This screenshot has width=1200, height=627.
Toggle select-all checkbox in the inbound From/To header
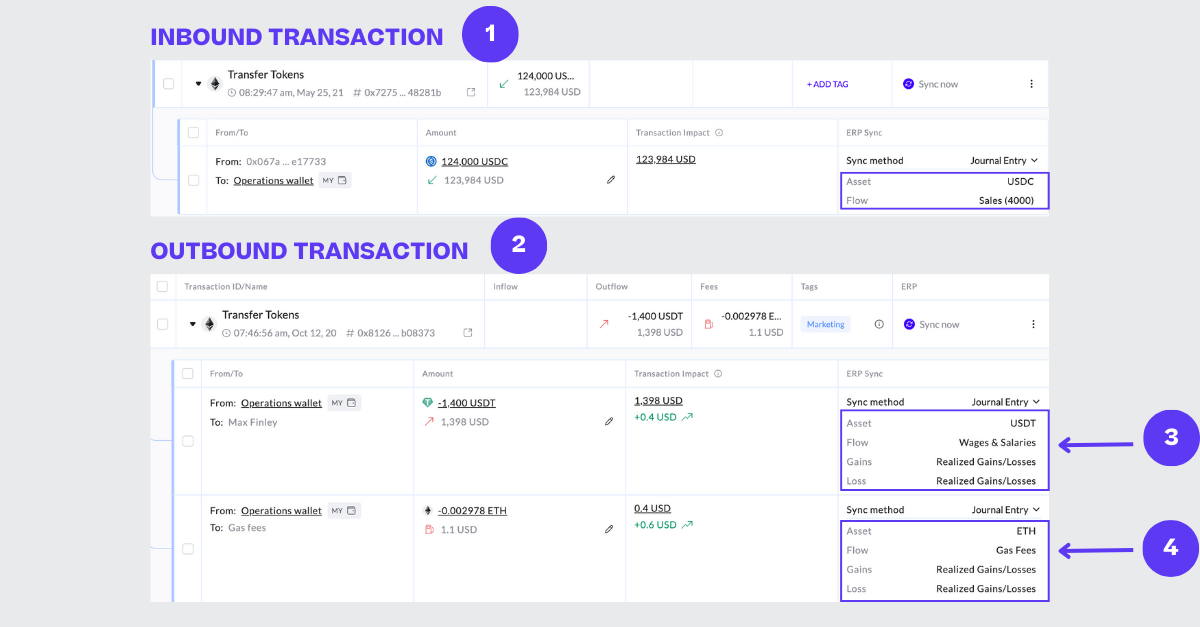tap(193, 132)
